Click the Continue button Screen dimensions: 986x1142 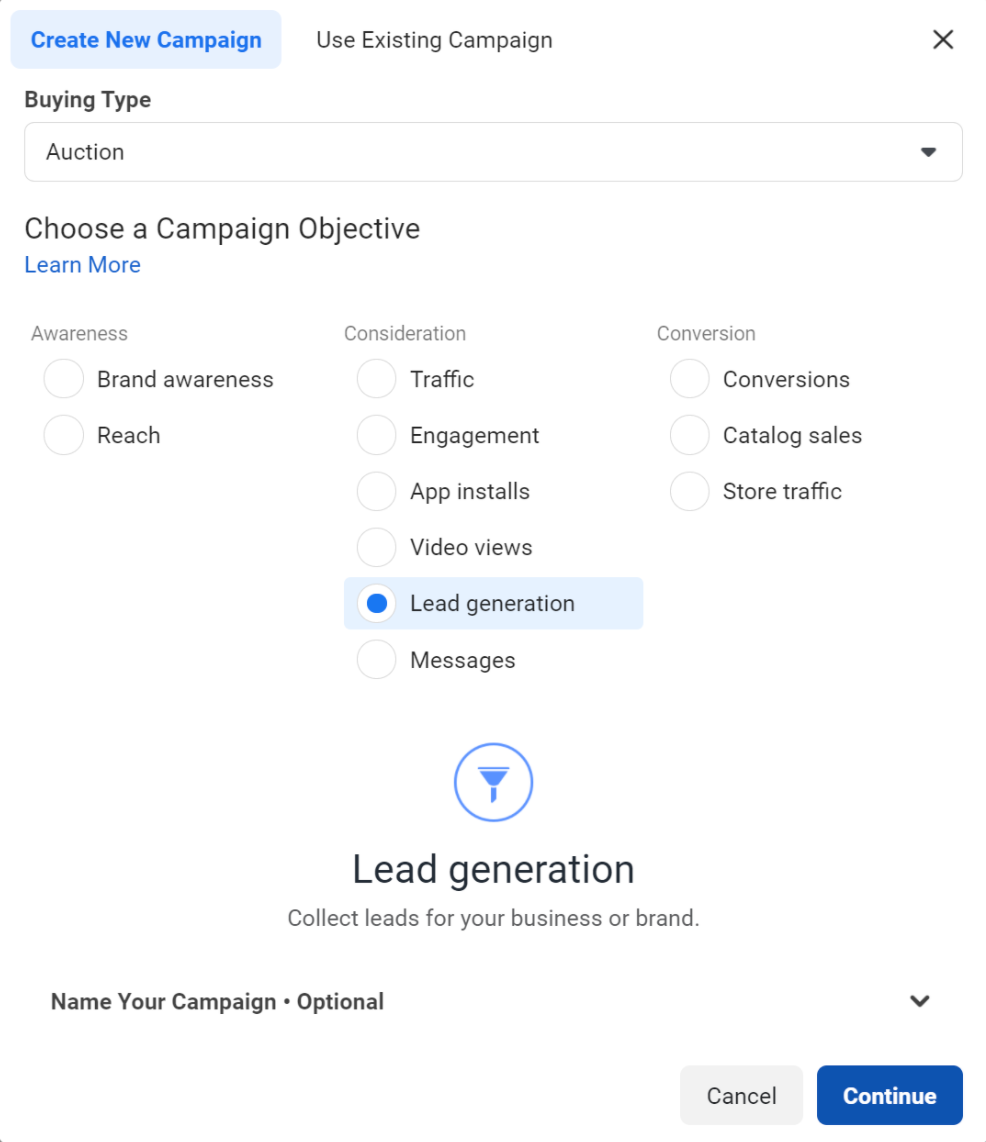[x=889, y=1095]
